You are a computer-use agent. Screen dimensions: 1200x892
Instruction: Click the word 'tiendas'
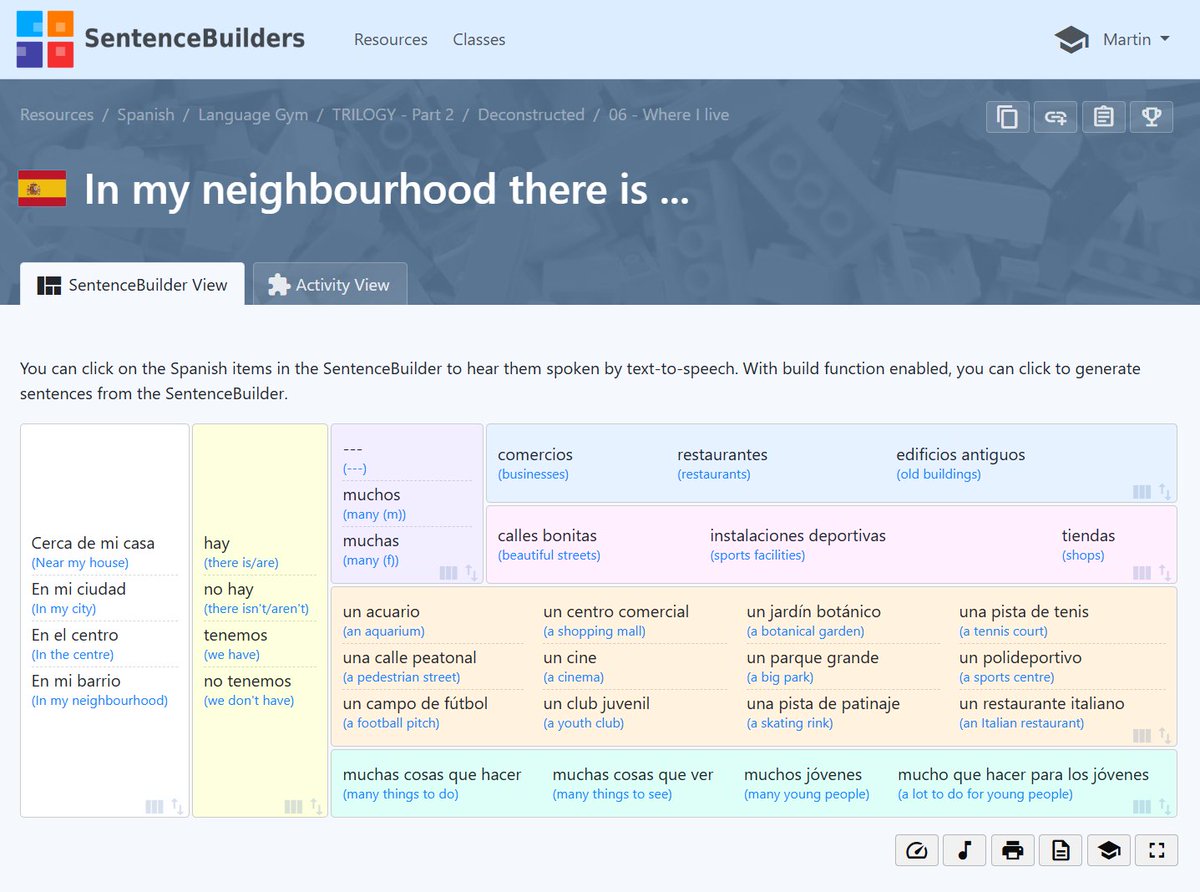tap(1088, 535)
